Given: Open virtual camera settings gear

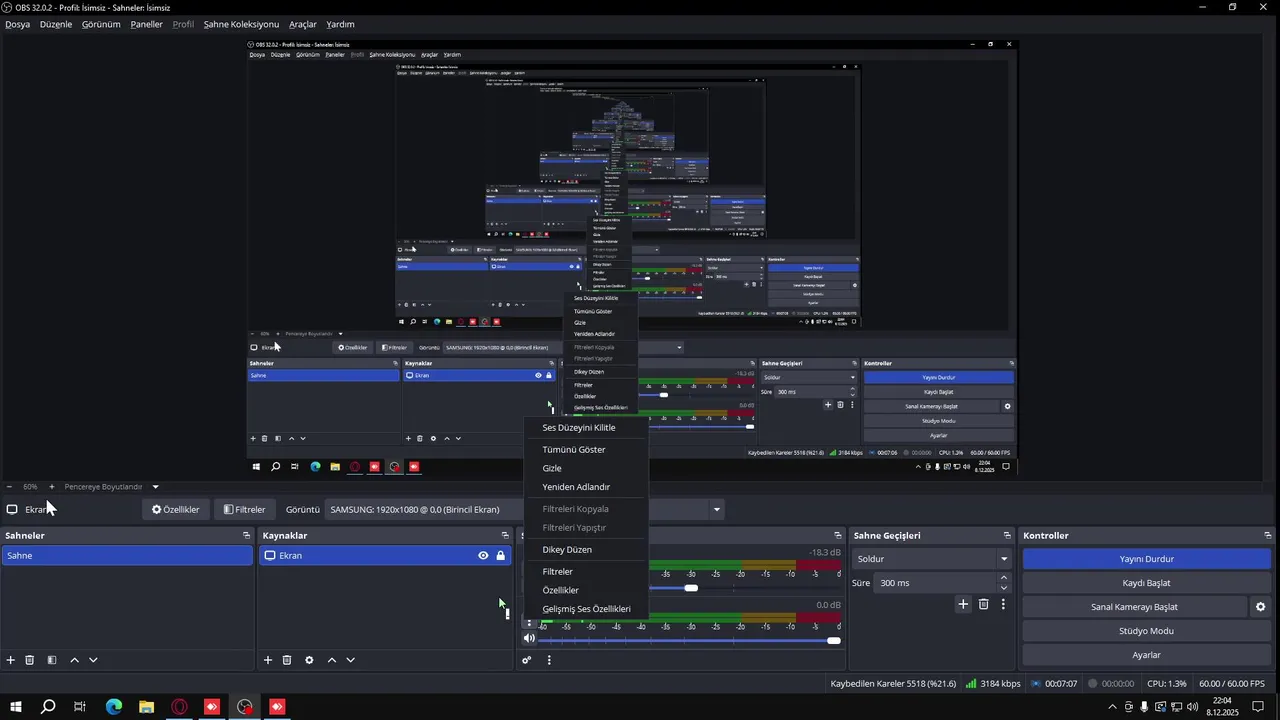Looking at the screenshot, I should click(1260, 607).
